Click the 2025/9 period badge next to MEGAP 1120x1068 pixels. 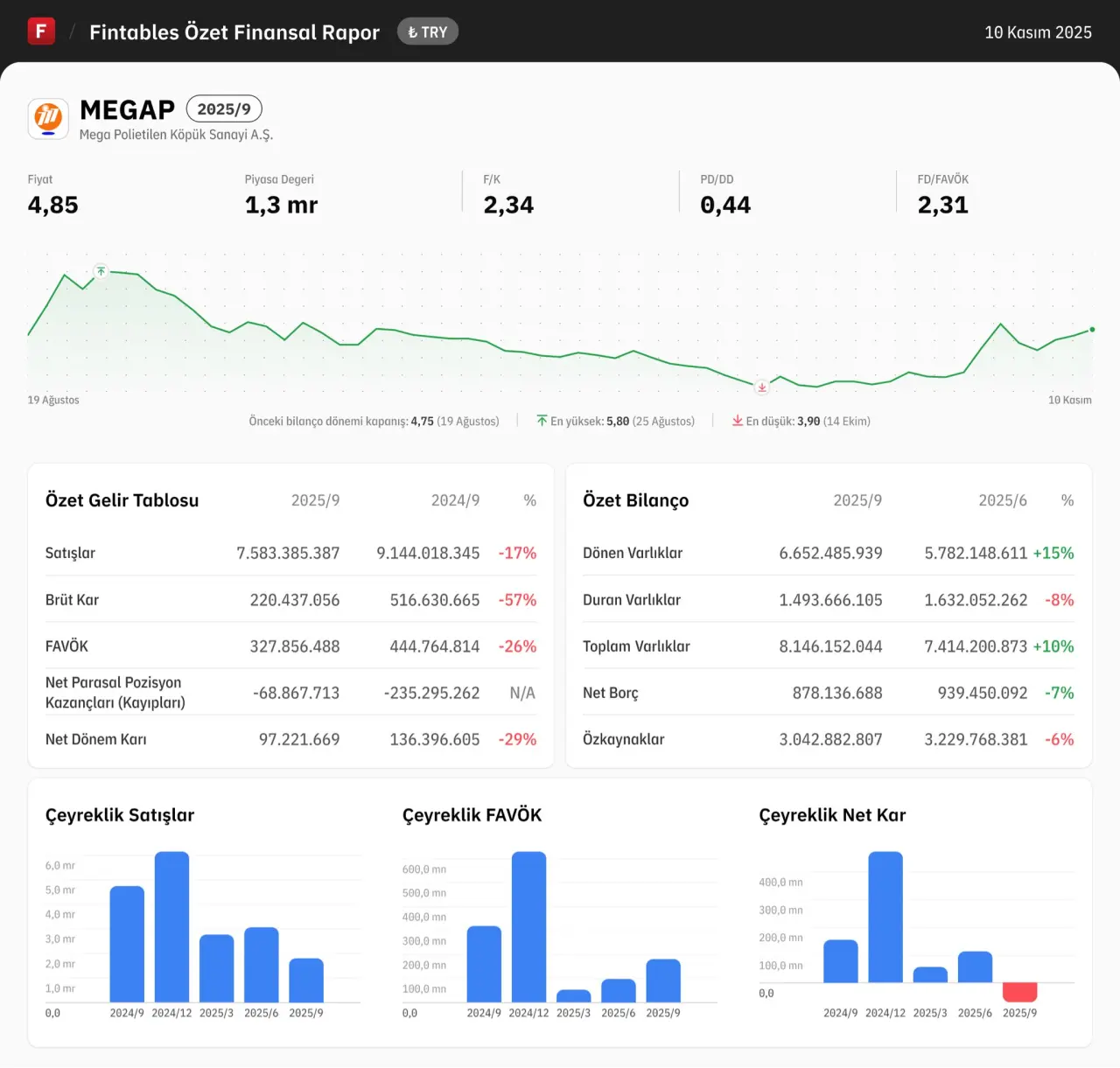224,109
